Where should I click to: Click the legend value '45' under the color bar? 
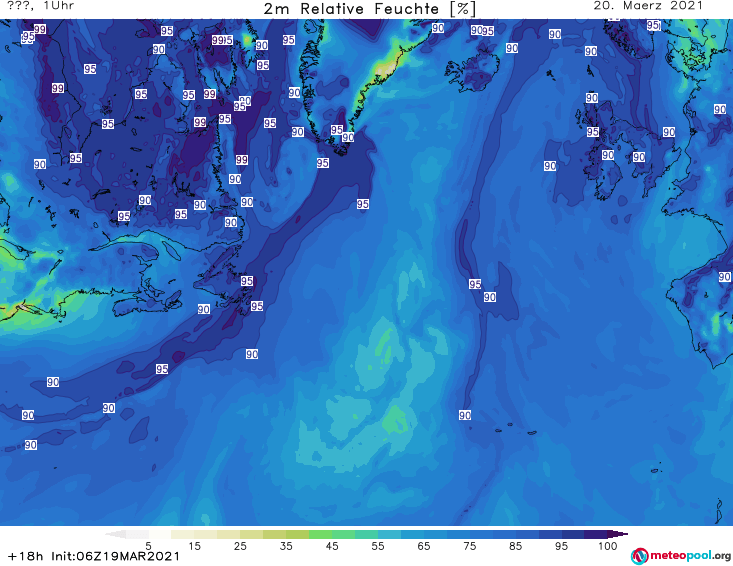pyautogui.click(x=332, y=546)
